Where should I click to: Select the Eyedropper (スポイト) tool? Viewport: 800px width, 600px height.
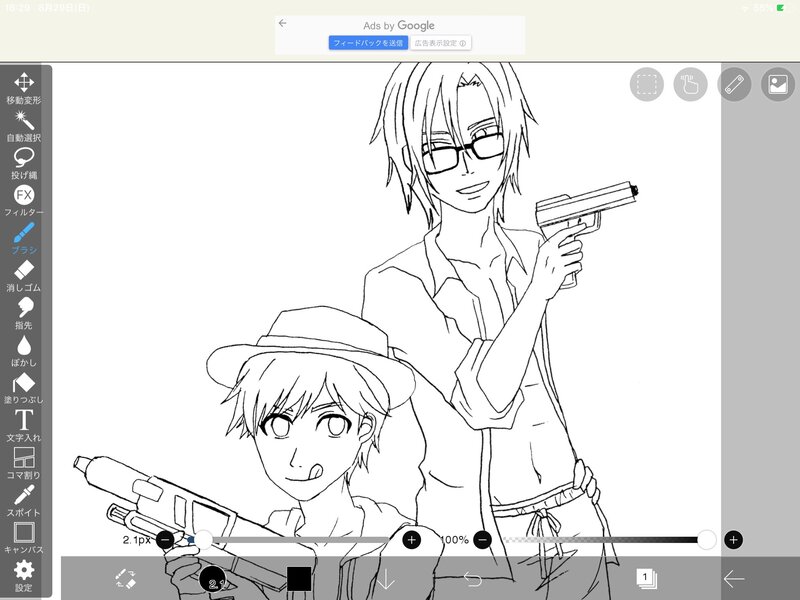23,501
